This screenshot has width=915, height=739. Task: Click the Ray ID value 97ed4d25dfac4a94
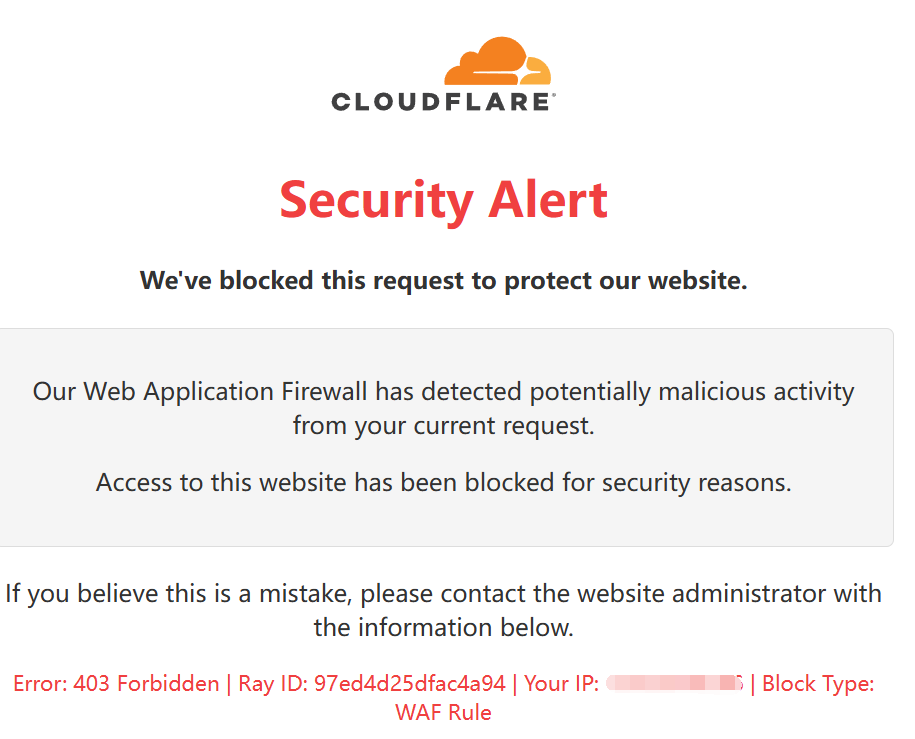pos(410,684)
